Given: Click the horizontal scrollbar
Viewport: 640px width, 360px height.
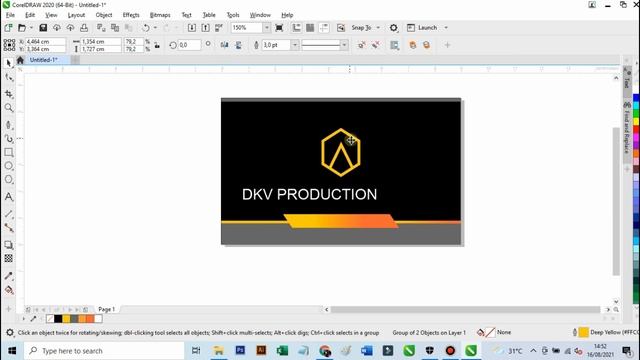Looking at the screenshot, I should [465, 309].
